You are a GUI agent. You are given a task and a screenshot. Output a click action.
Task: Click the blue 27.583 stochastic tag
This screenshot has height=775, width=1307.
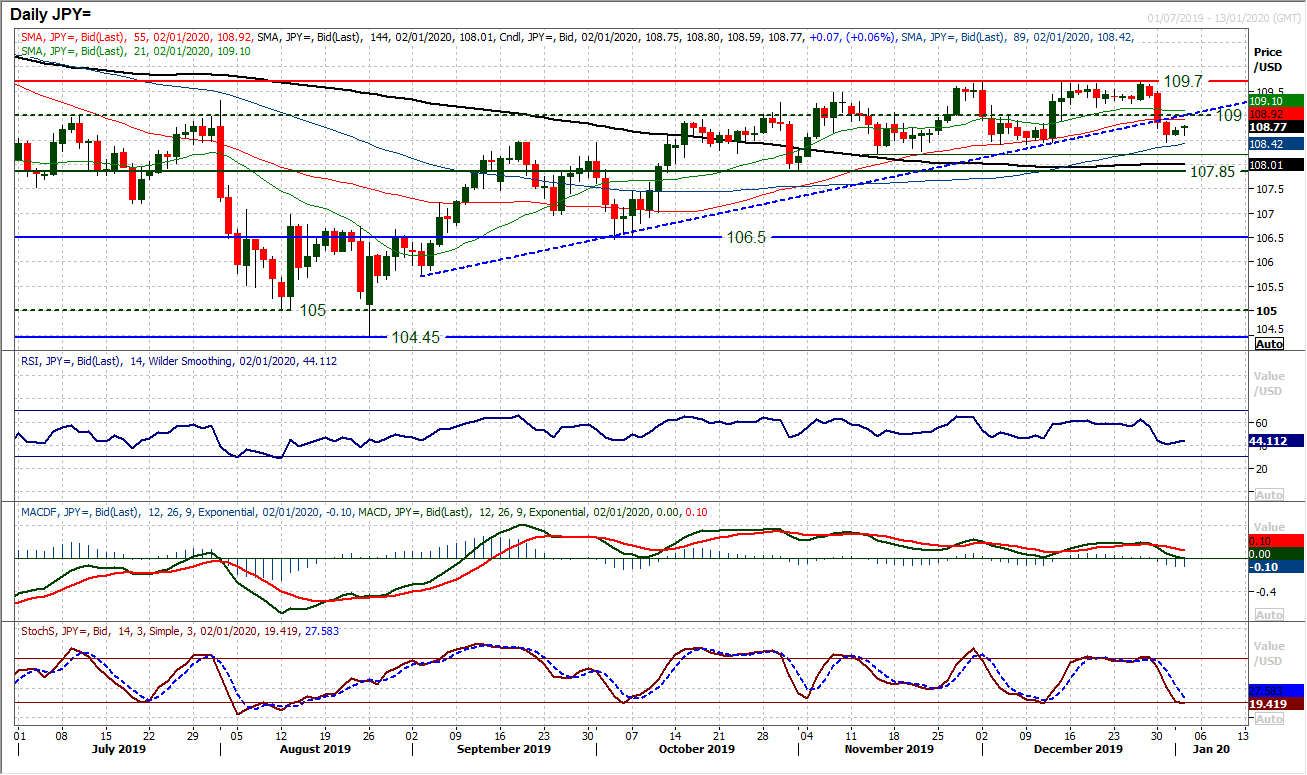tap(1277, 690)
